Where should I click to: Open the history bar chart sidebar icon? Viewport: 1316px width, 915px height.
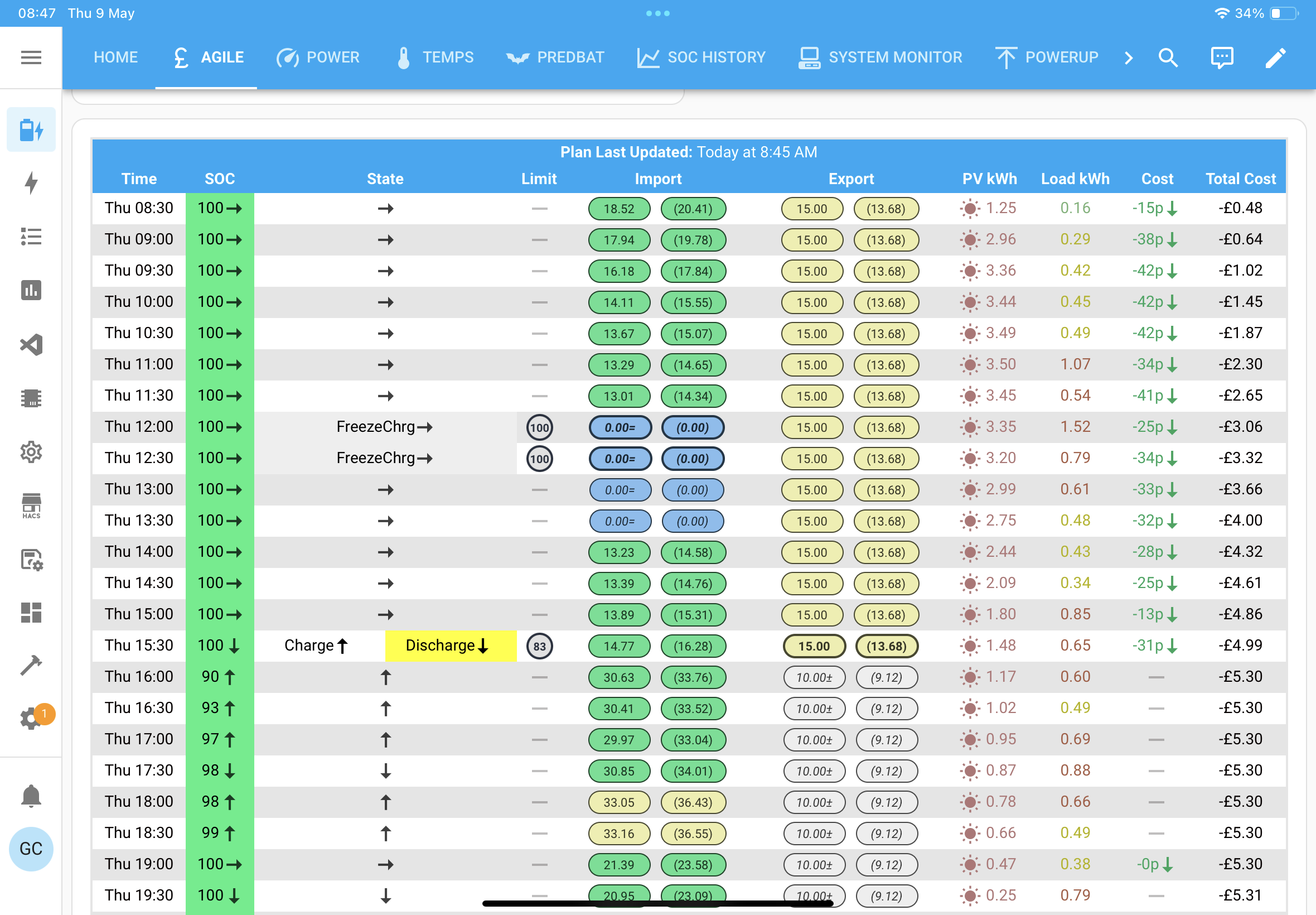[31, 291]
